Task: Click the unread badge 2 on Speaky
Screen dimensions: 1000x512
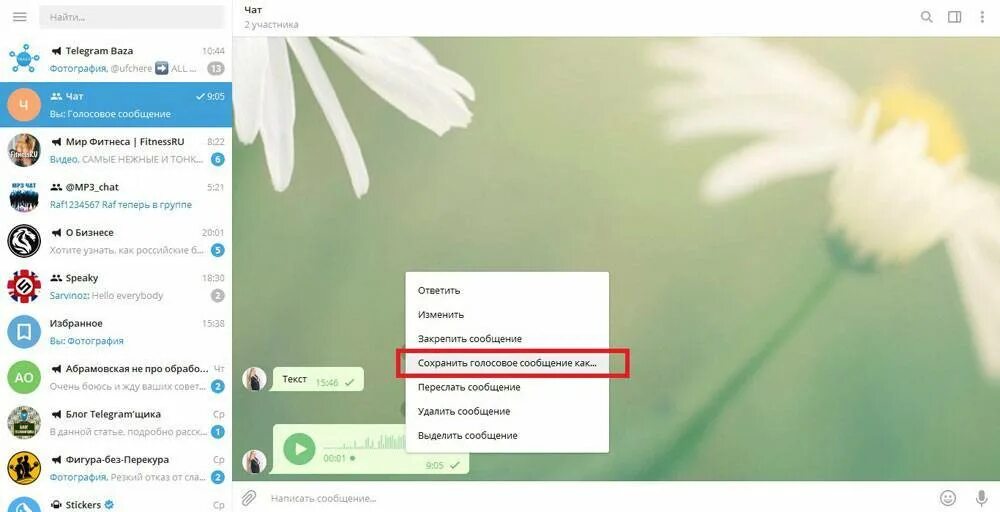Action: (218, 296)
